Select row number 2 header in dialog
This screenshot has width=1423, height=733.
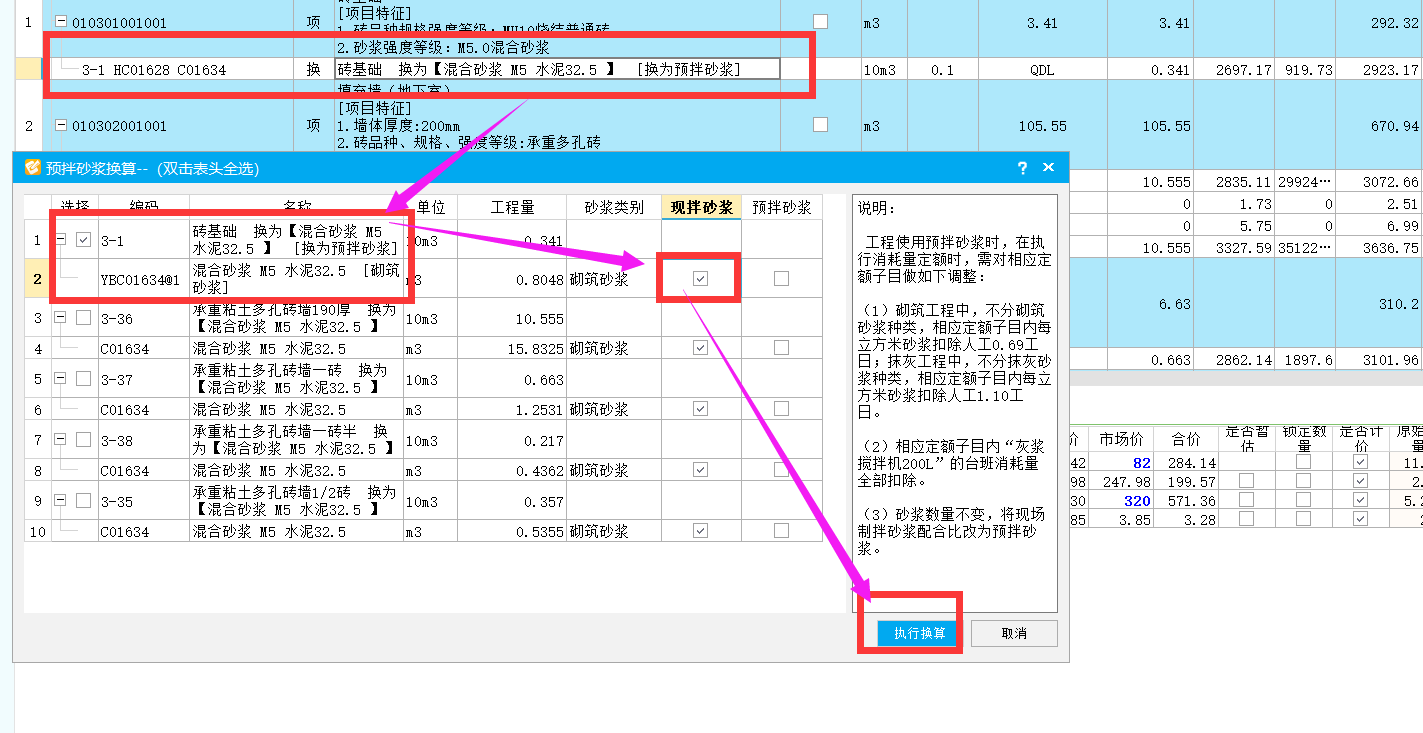click(x=37, y=279)
